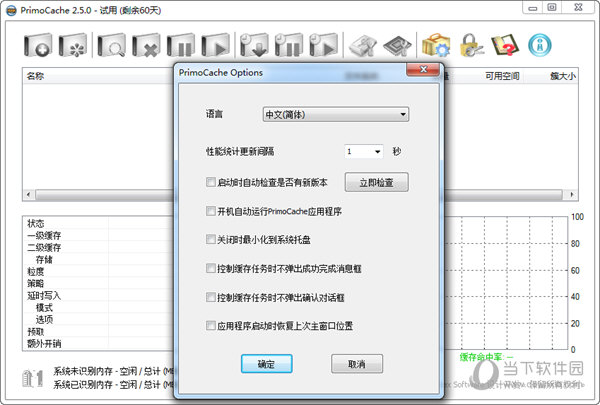
Task: Open the options box with gear icon
Action: [x=436, y=45]
